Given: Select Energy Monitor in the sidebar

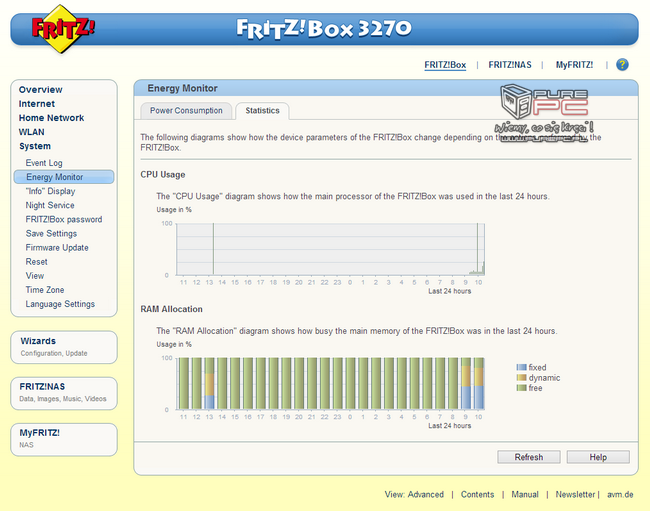Looking at the screenshot, I should point(64,177).
